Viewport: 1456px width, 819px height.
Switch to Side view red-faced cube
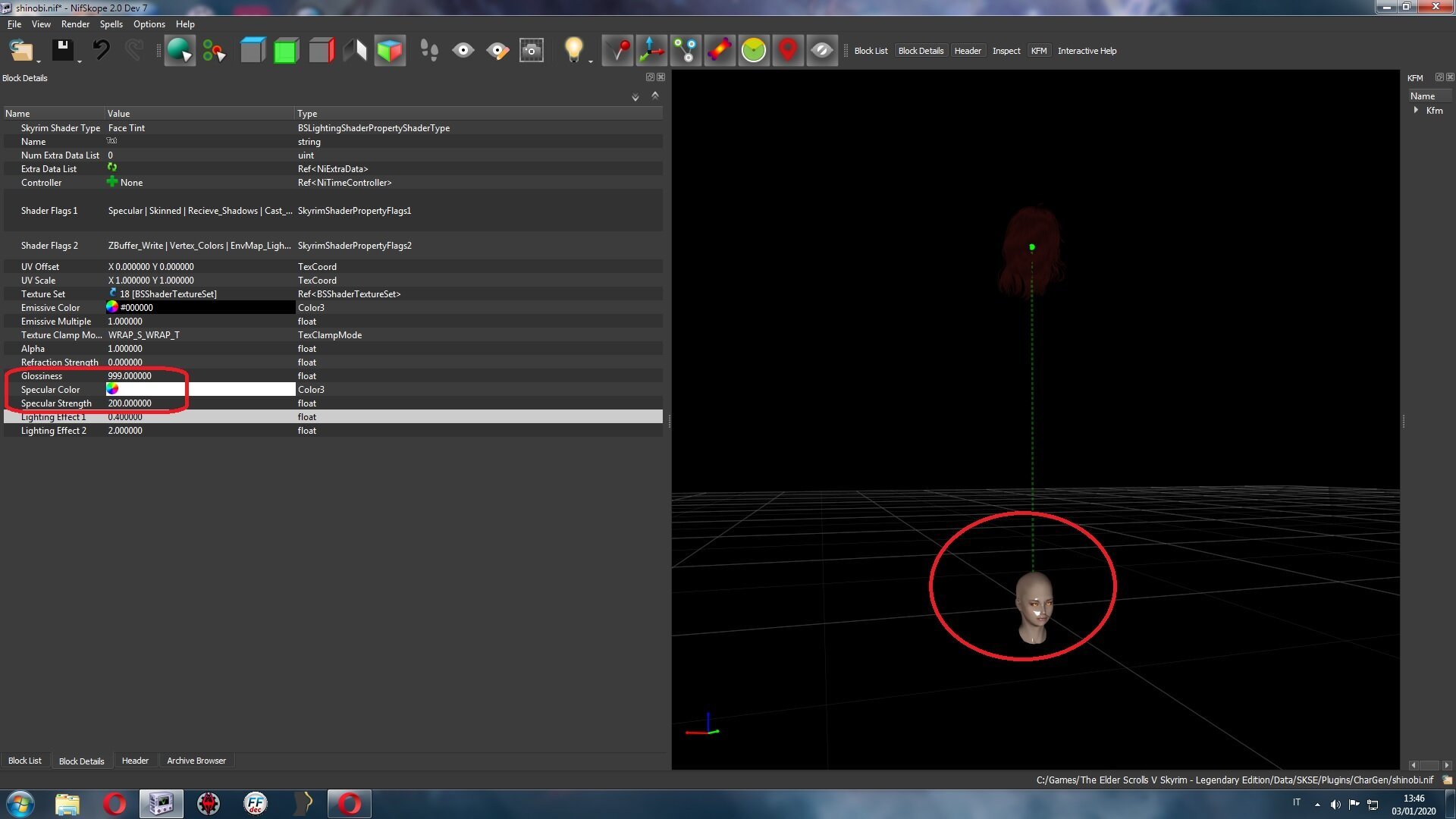322,51
